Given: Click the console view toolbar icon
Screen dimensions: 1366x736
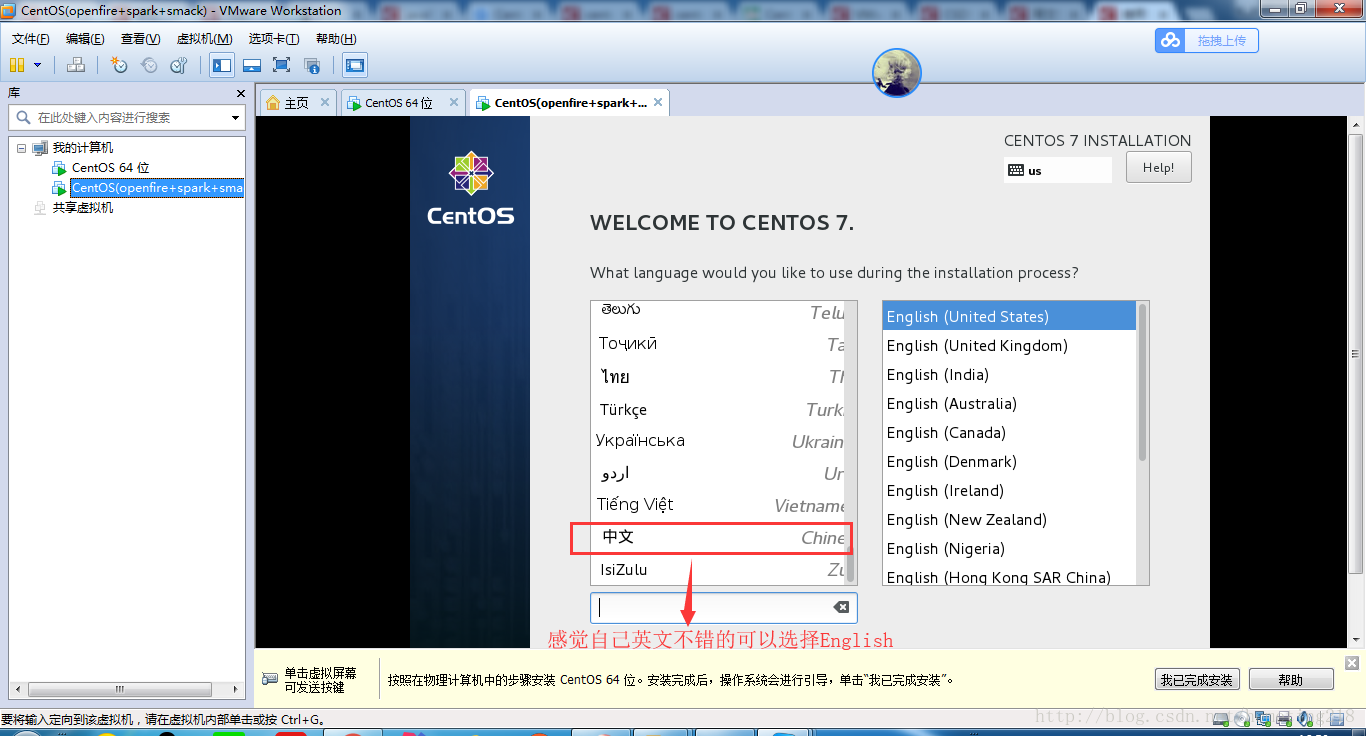Looking at the screenshot, I should coord(355,65).
